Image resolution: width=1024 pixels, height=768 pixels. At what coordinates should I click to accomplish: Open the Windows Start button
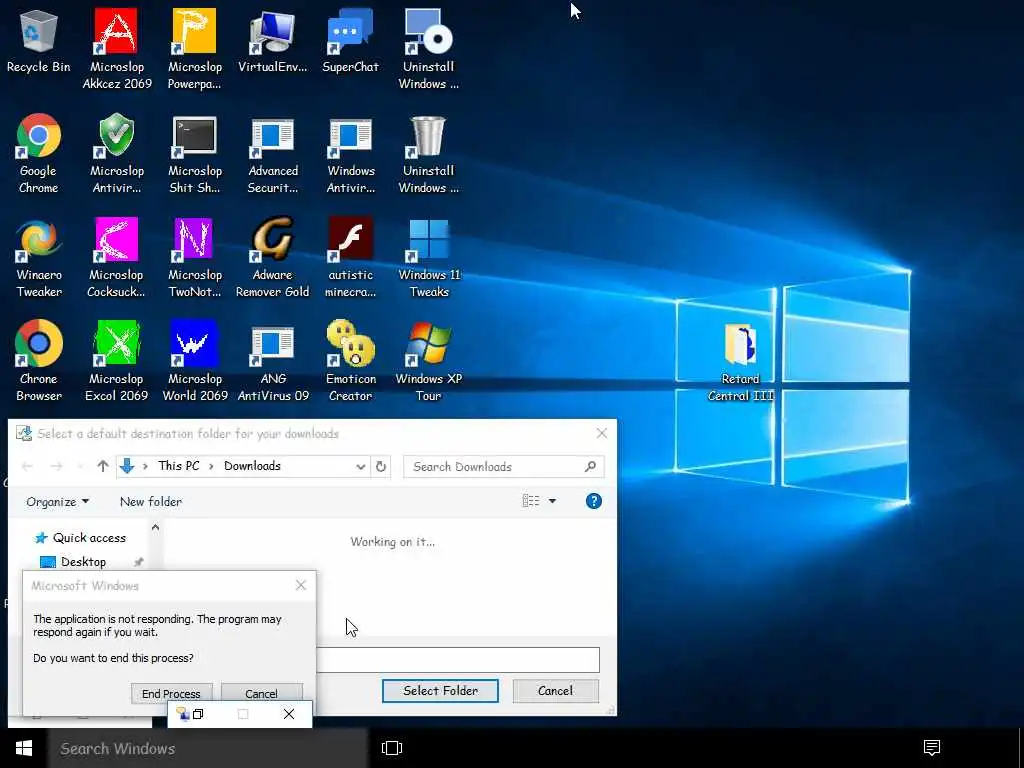pyautogui.click(x=24, y=748)
